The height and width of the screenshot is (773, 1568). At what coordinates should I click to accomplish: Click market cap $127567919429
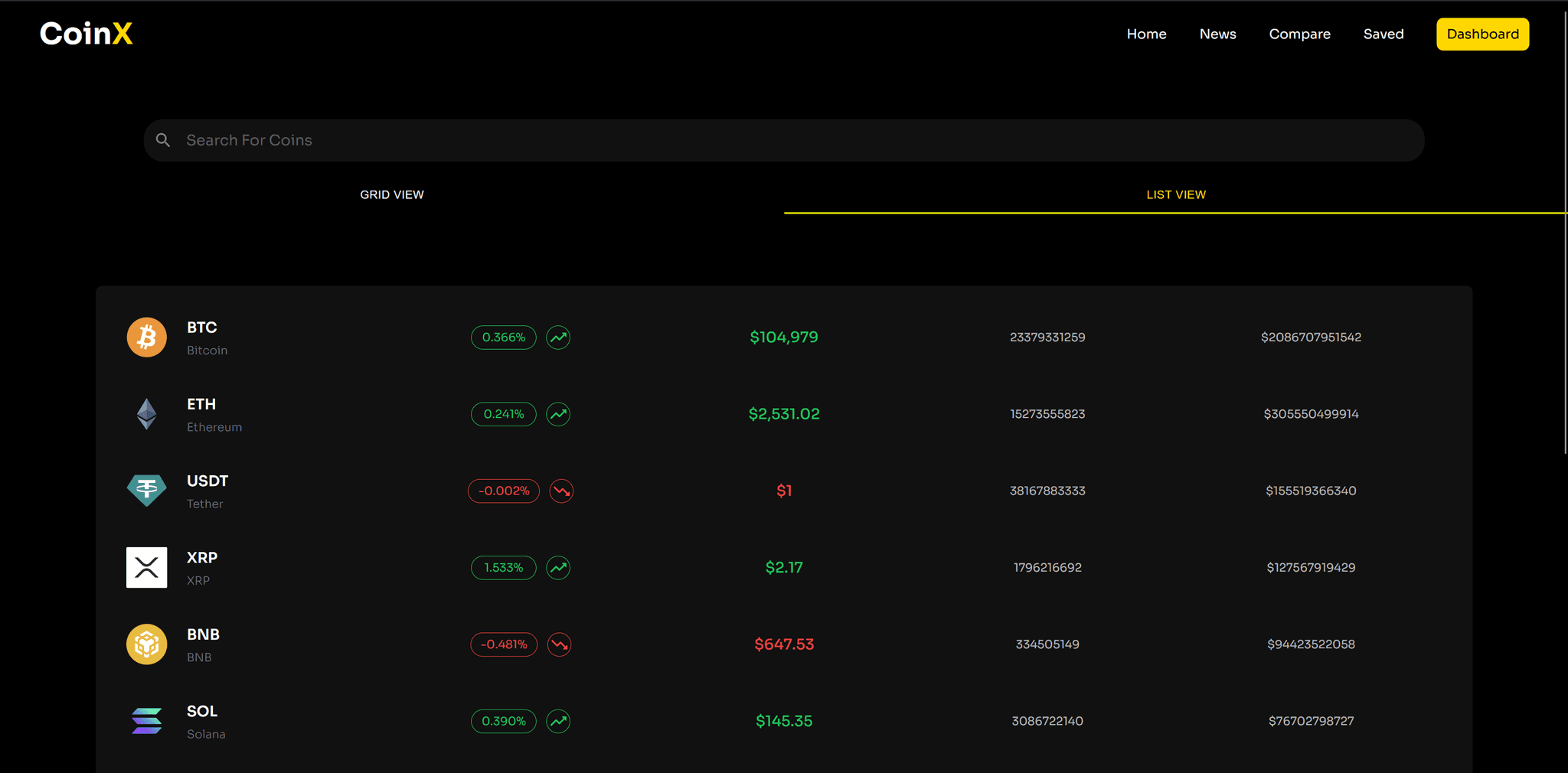pyautogui.click(x=1311, y=567)
